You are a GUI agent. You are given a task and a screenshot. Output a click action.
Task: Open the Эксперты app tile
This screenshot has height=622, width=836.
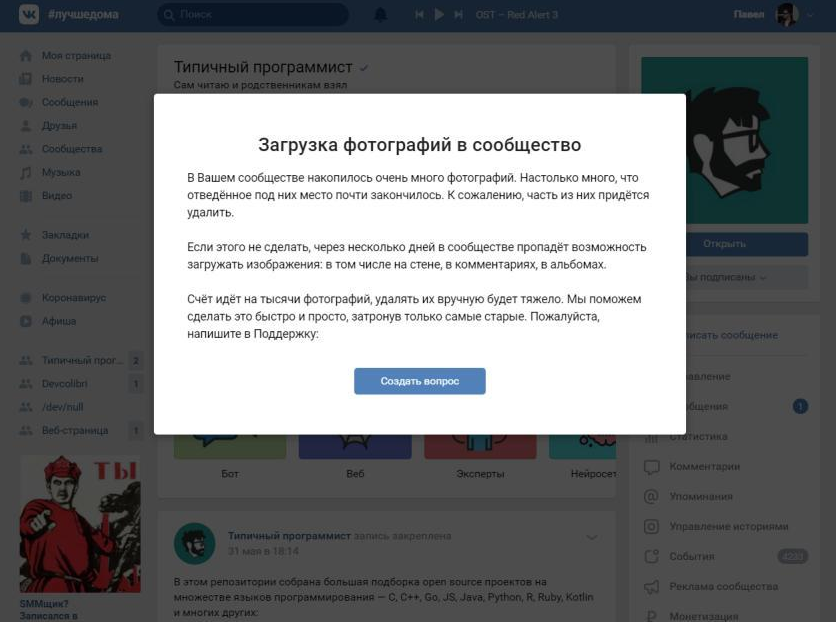pyautogui.click(x=480, y=455)
